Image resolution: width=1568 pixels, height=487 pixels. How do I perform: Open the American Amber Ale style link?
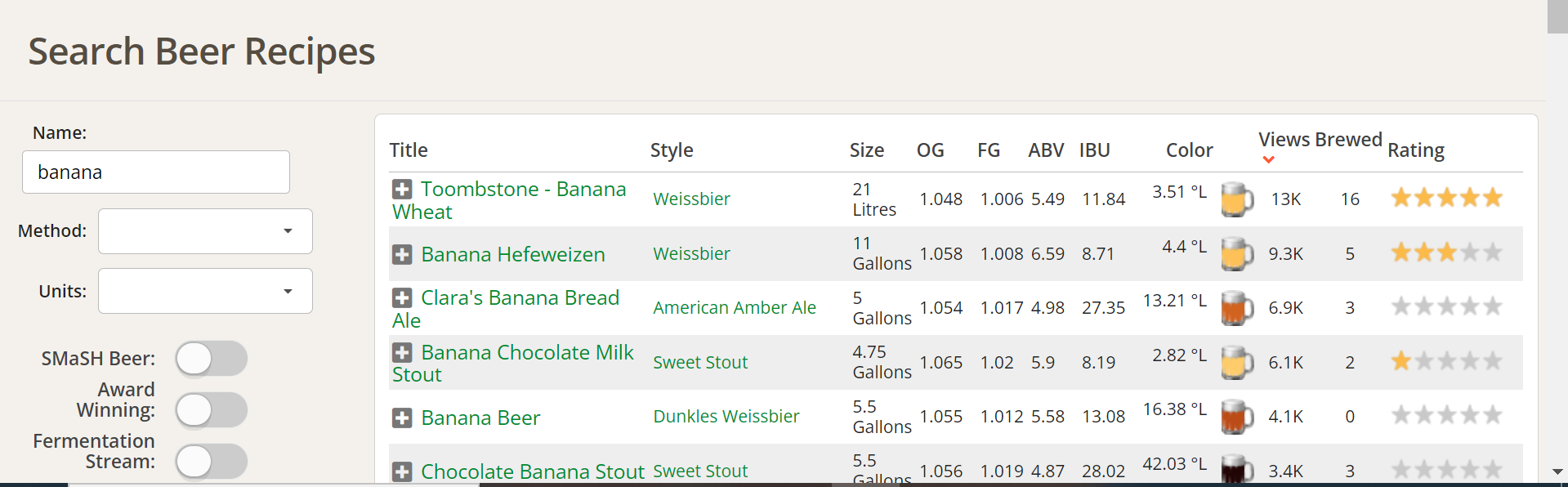pos(735,308)
